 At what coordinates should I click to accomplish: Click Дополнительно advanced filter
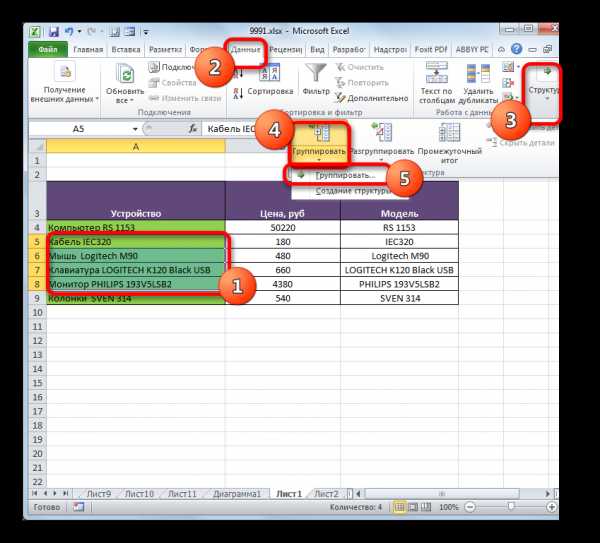372,98
